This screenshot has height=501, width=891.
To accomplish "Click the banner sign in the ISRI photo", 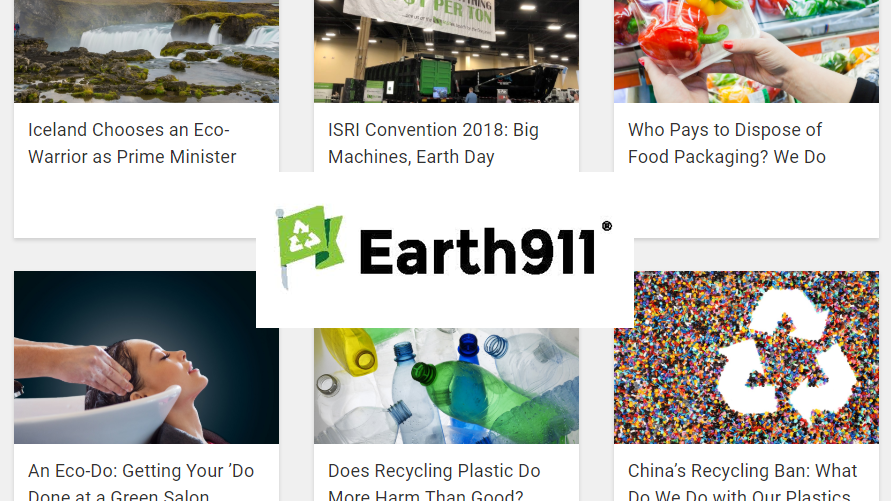I will (x=421, y=16).
